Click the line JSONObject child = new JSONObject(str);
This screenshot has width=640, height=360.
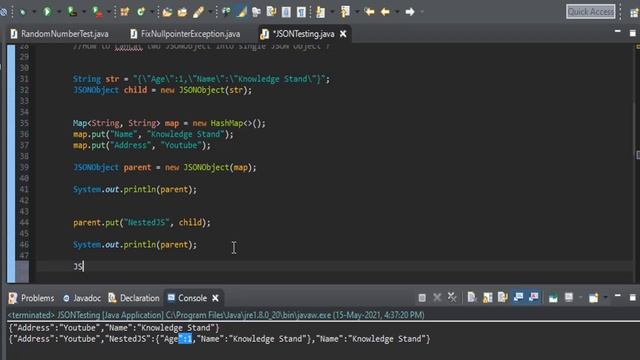(162, 90)
